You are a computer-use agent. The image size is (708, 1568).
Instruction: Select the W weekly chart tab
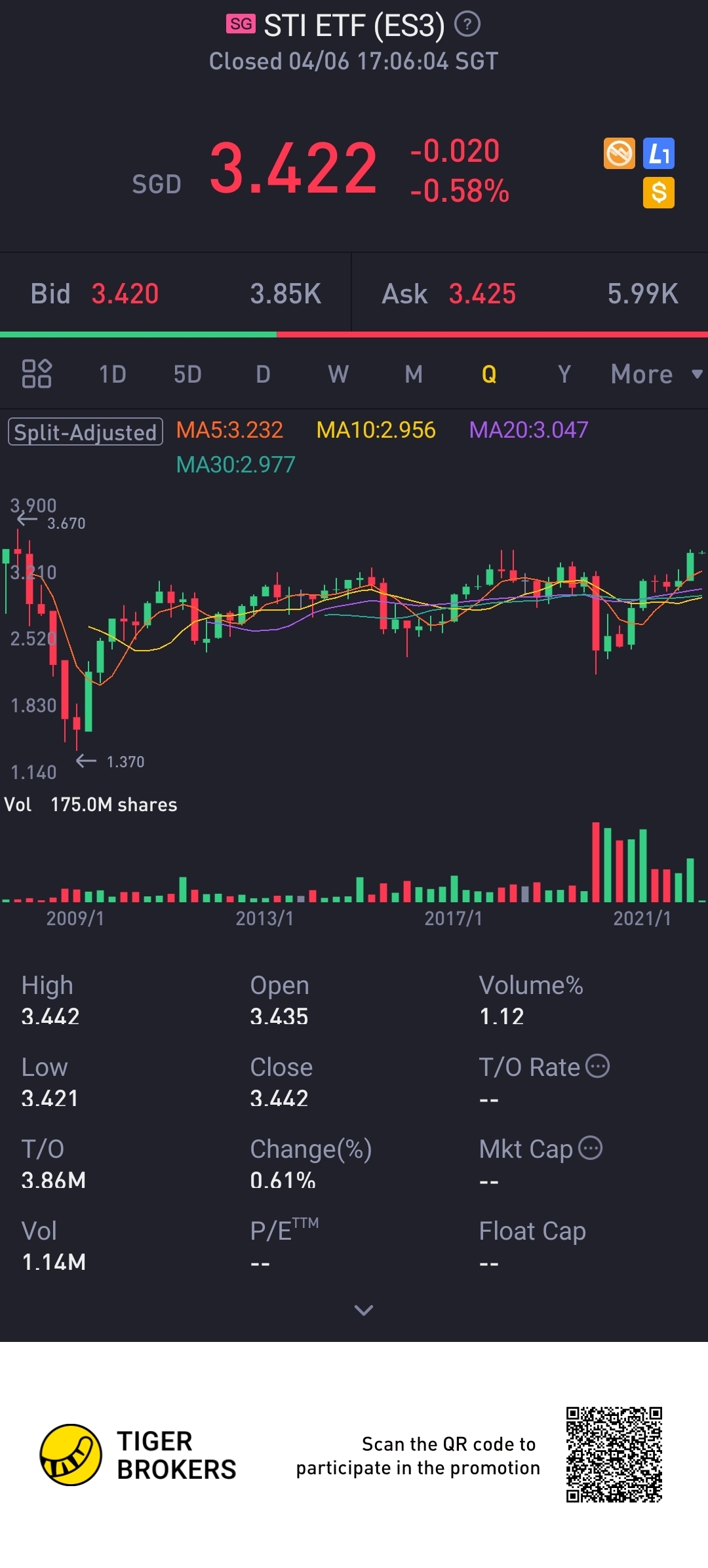[338, 374]
